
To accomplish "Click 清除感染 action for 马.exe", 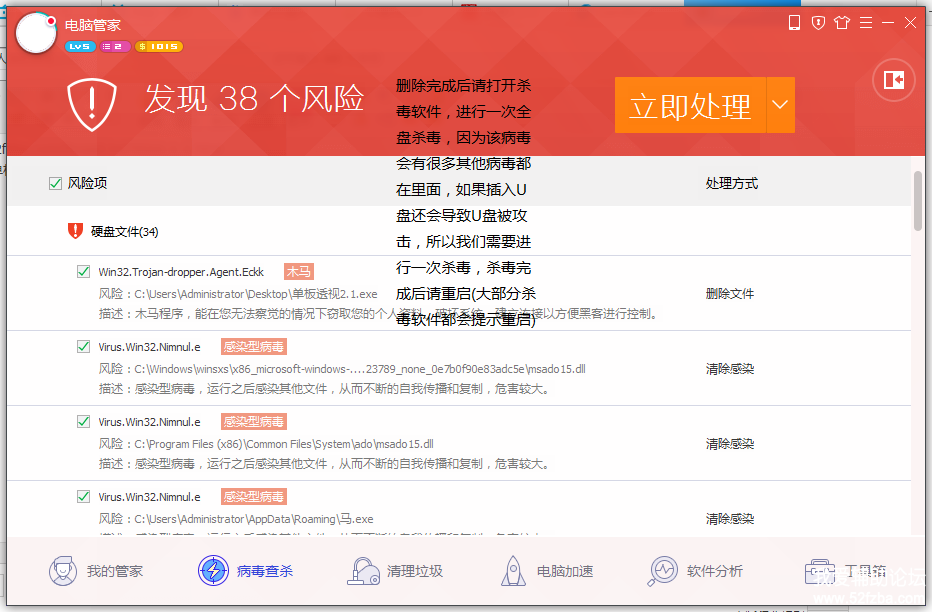I will [729, 519].
